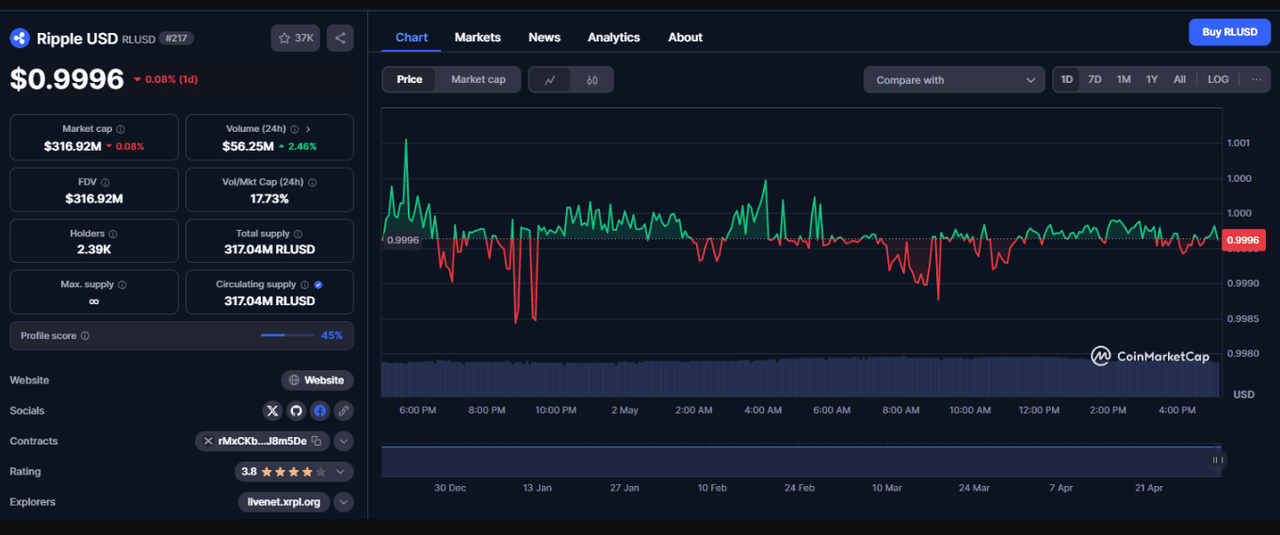Open the Facebook social link

click(x=320, y=410)
